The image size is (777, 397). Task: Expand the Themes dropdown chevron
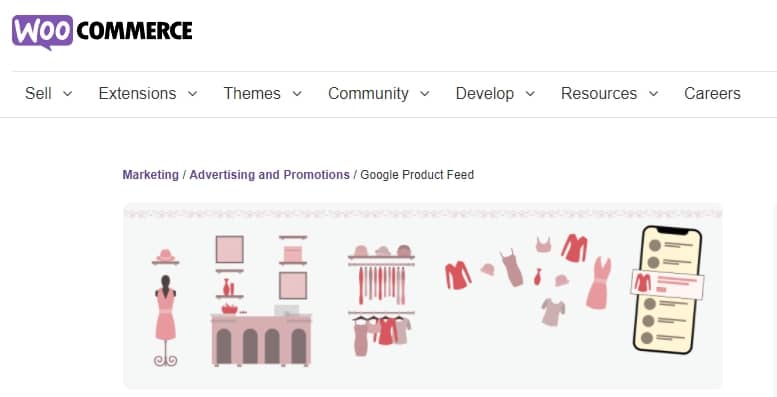[297, 94]
